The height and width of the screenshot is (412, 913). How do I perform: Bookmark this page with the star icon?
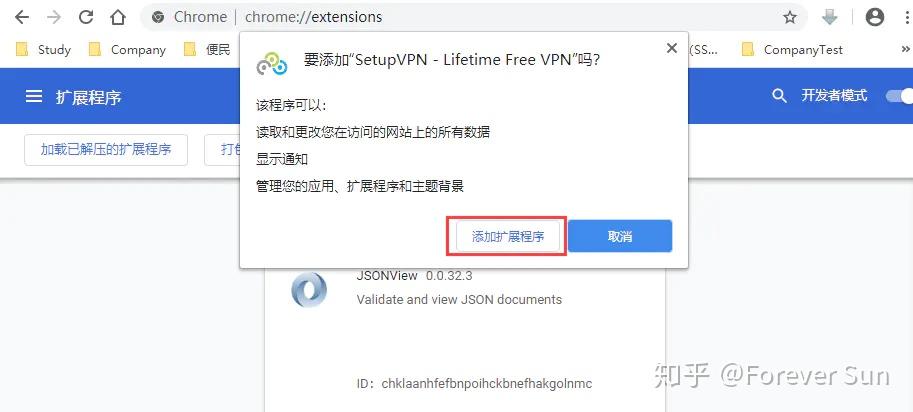tap(790, 17)
